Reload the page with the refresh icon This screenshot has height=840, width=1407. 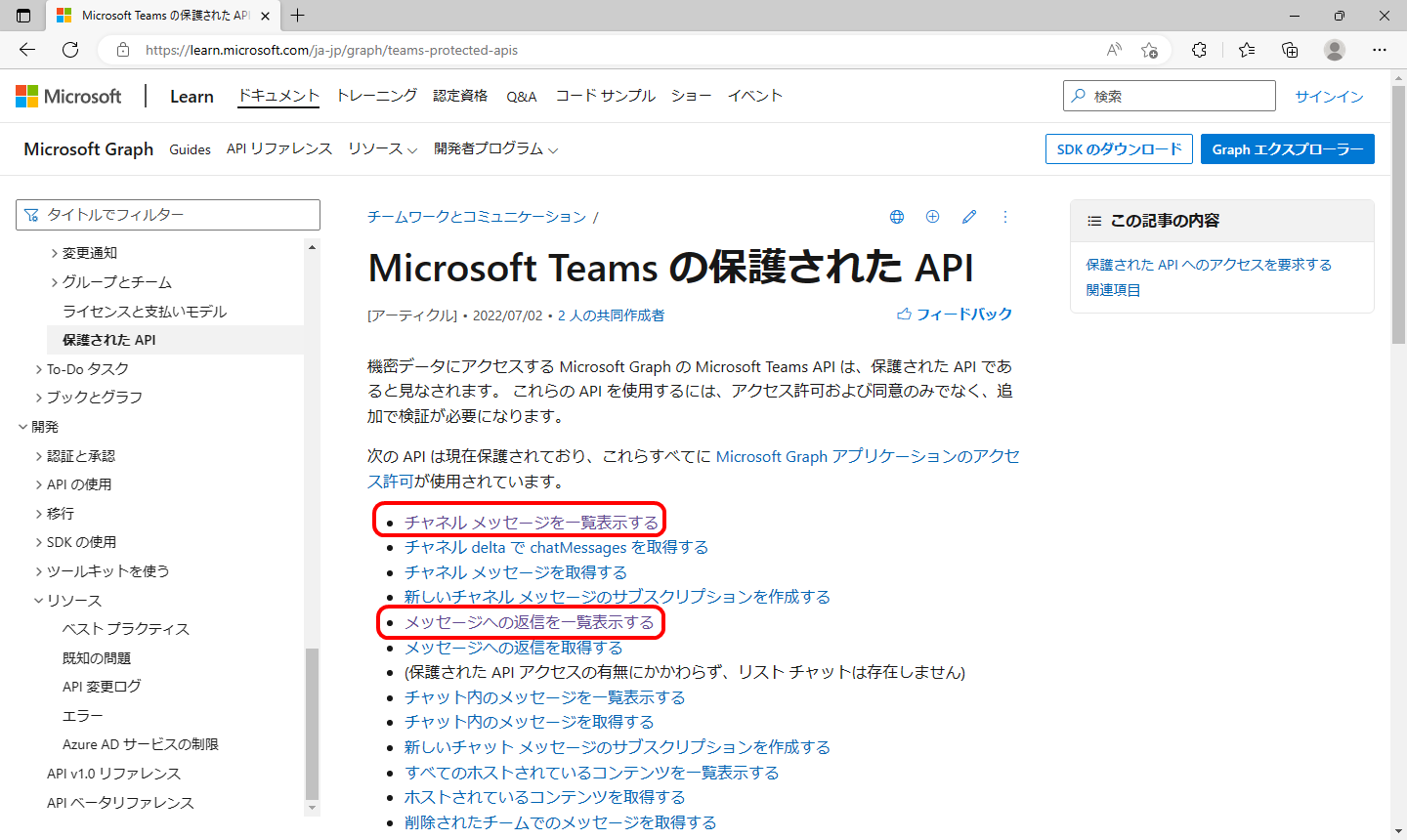tap(70, 50)
